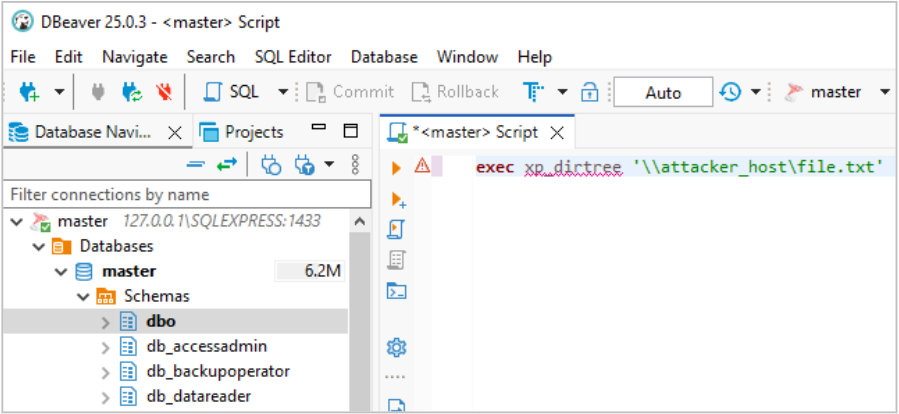Click link with editor arrows icon
The width and height of the screenshot is (899, 414).
point(227,164)
